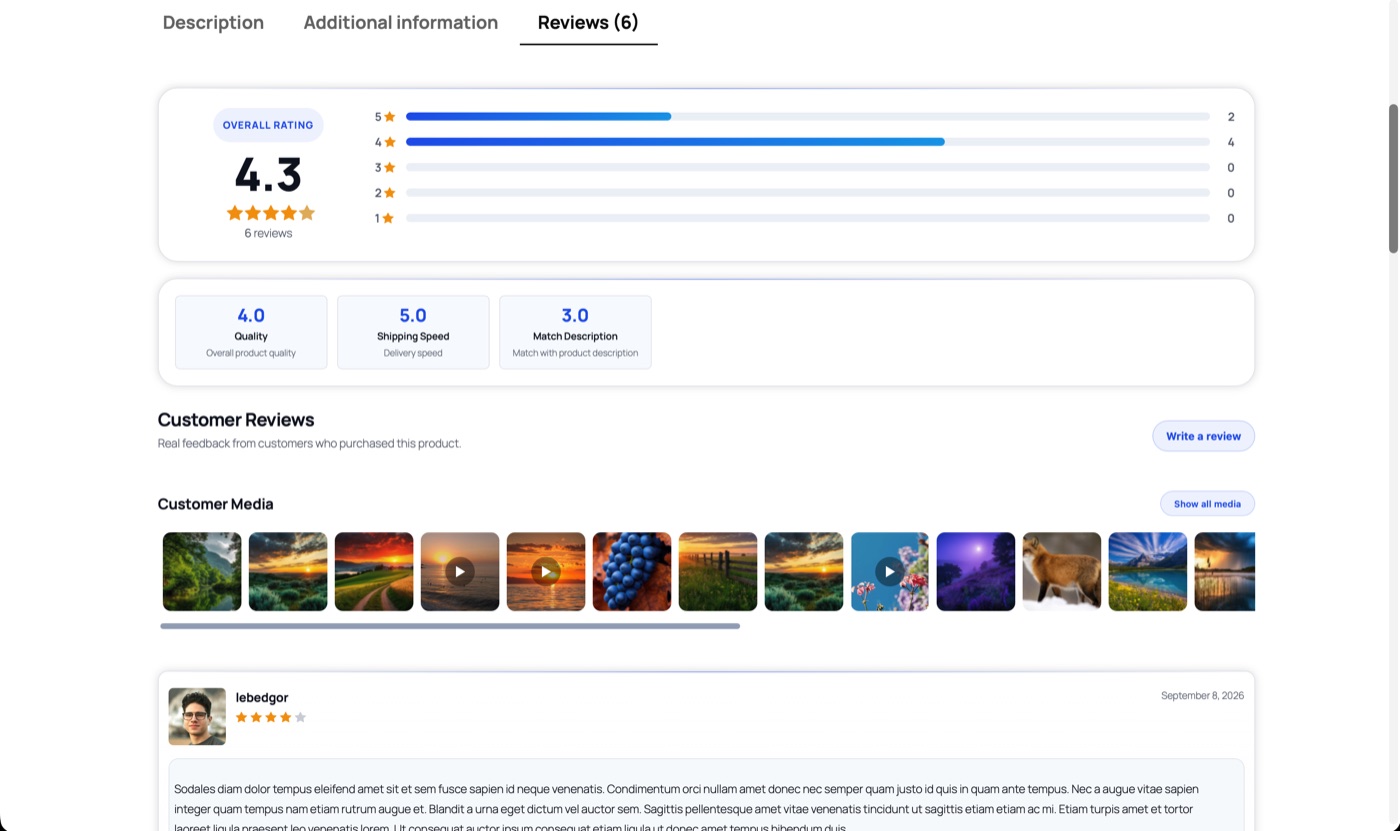Click the Write a review button

pyautogui.click(x=1203, y=436)
